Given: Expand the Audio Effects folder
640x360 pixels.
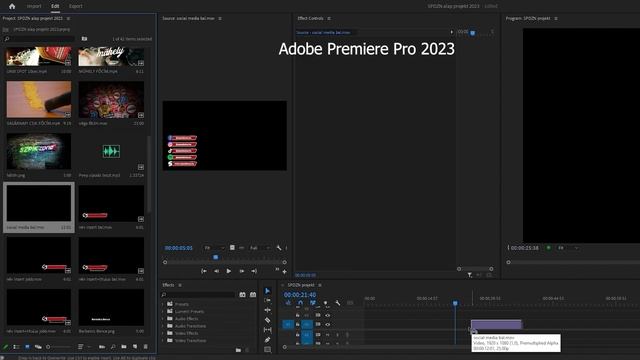Looking at the screenshot, I should [x=163, y=319].
